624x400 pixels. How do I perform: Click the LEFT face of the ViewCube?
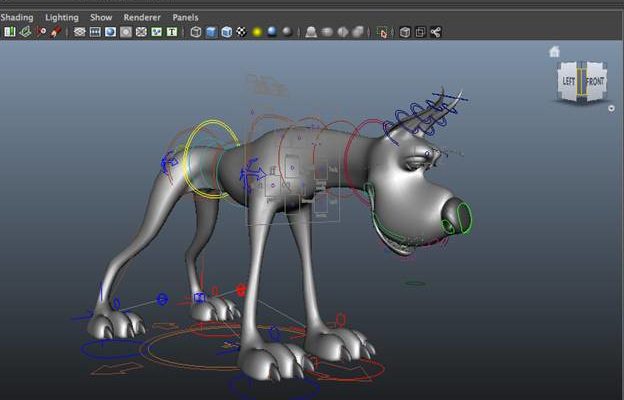point(568,82)
